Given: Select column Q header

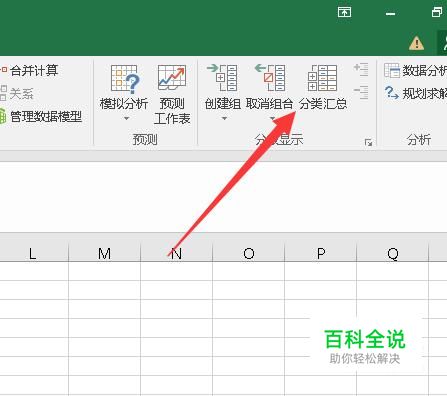Looking at the screenshot, I should pos(393,253).
